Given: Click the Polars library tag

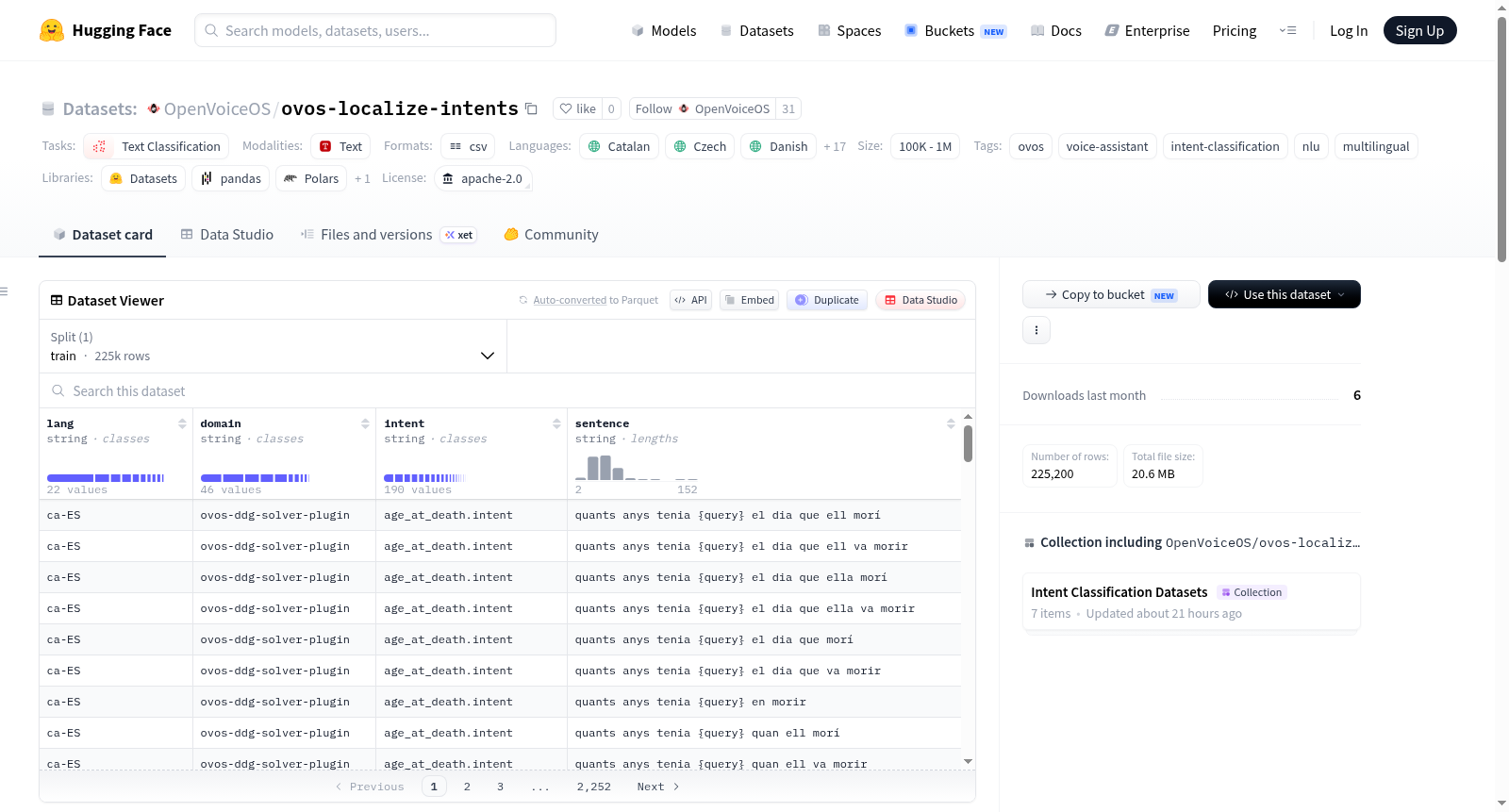Looking at the screenshot, I should click(x=311, y=178).
